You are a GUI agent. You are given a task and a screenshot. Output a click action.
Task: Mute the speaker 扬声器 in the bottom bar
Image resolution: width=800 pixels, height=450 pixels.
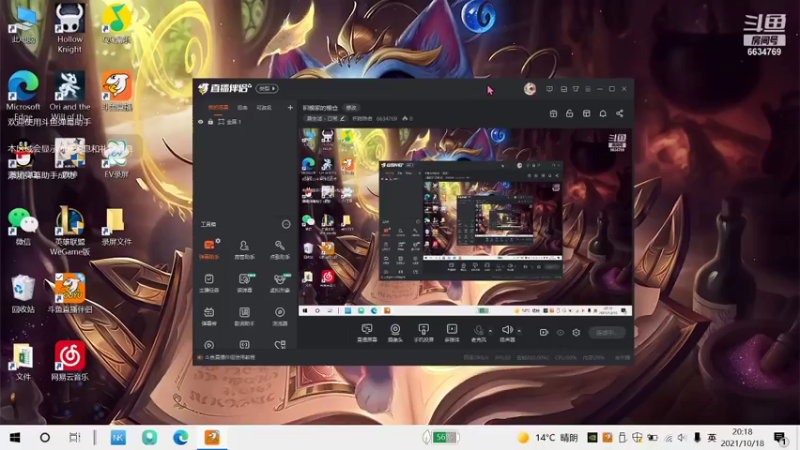(x=507, y=333)
